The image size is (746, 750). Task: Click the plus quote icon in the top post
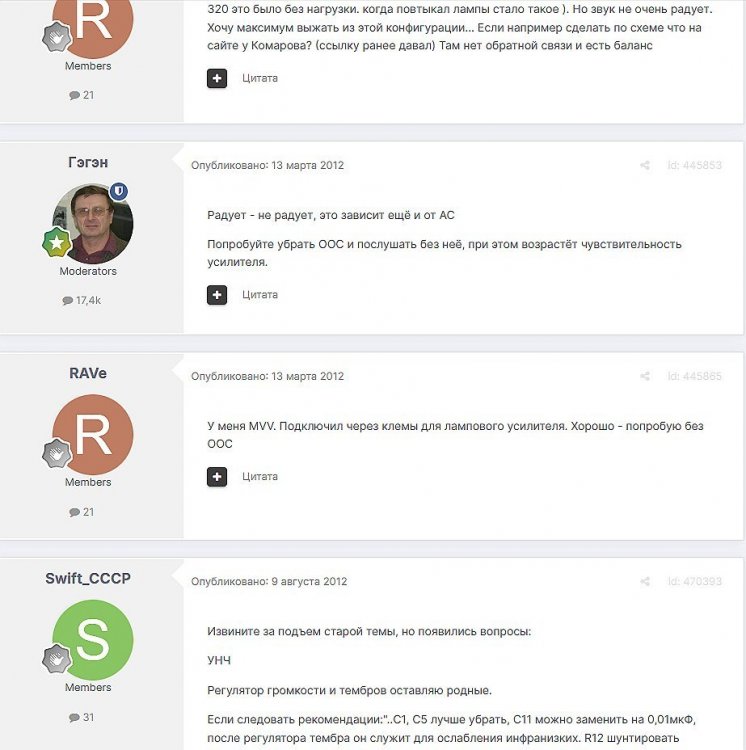(217, 78)
